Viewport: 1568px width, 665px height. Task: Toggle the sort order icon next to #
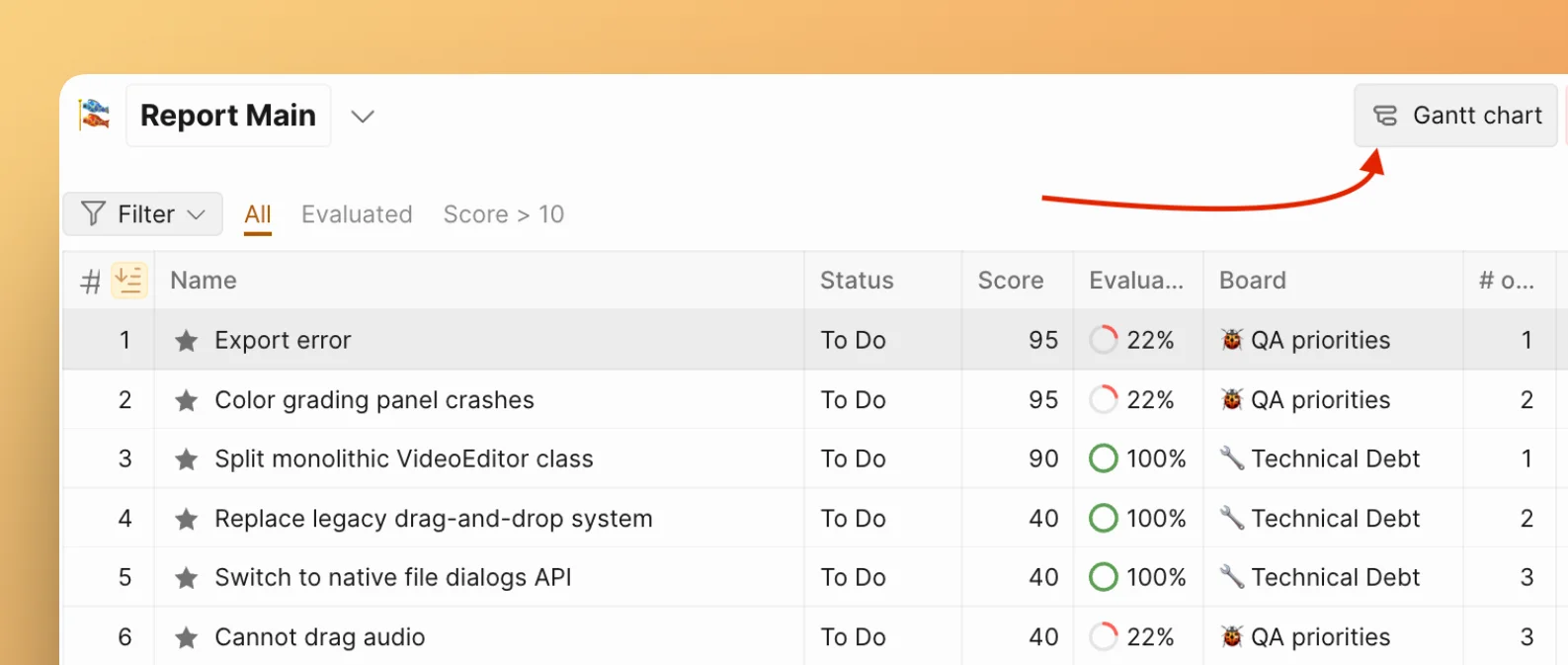click(129, 281)
